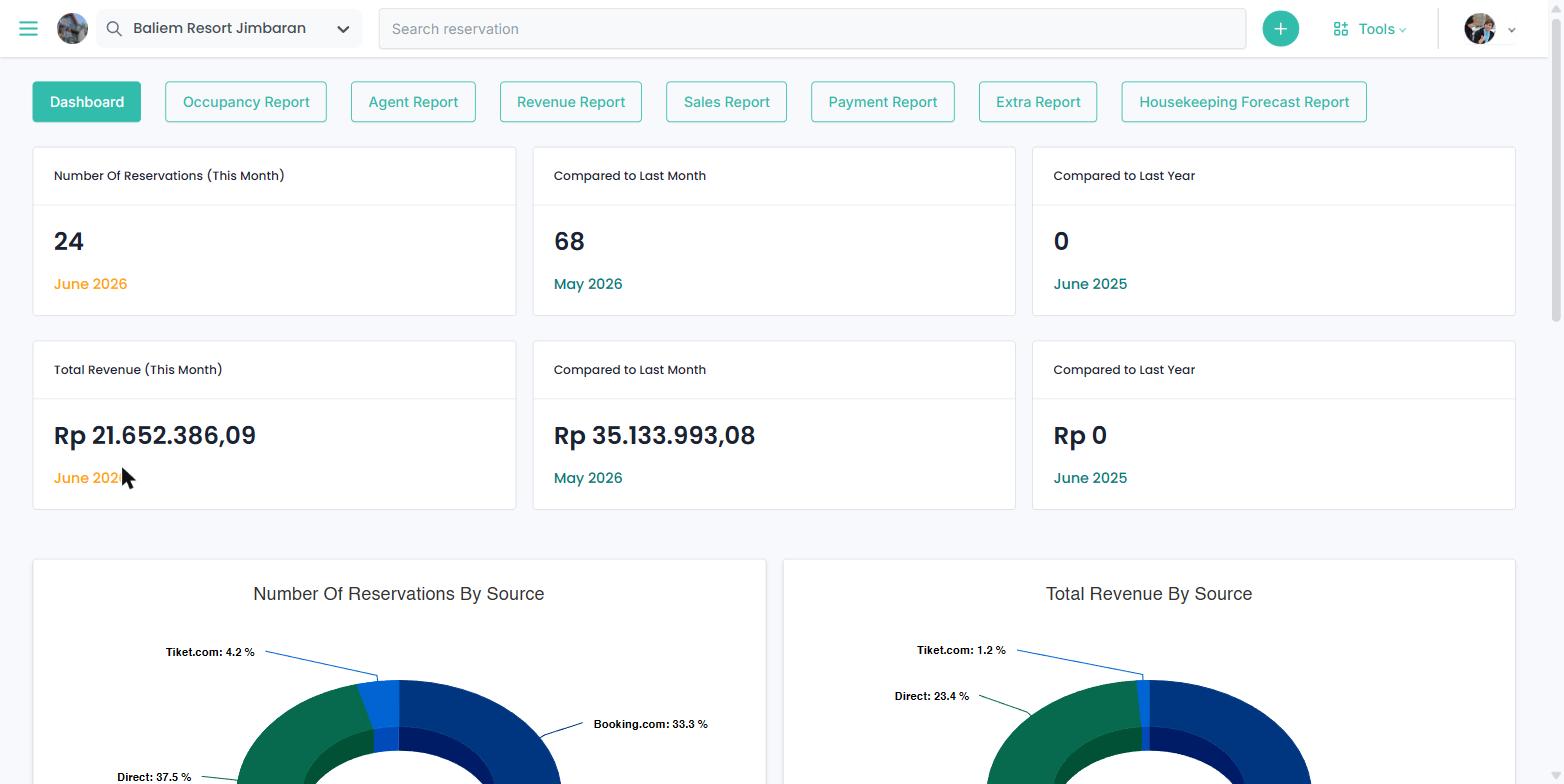Expand the Baliem Resort Jimbaran property dropdown

coord(343,29)
